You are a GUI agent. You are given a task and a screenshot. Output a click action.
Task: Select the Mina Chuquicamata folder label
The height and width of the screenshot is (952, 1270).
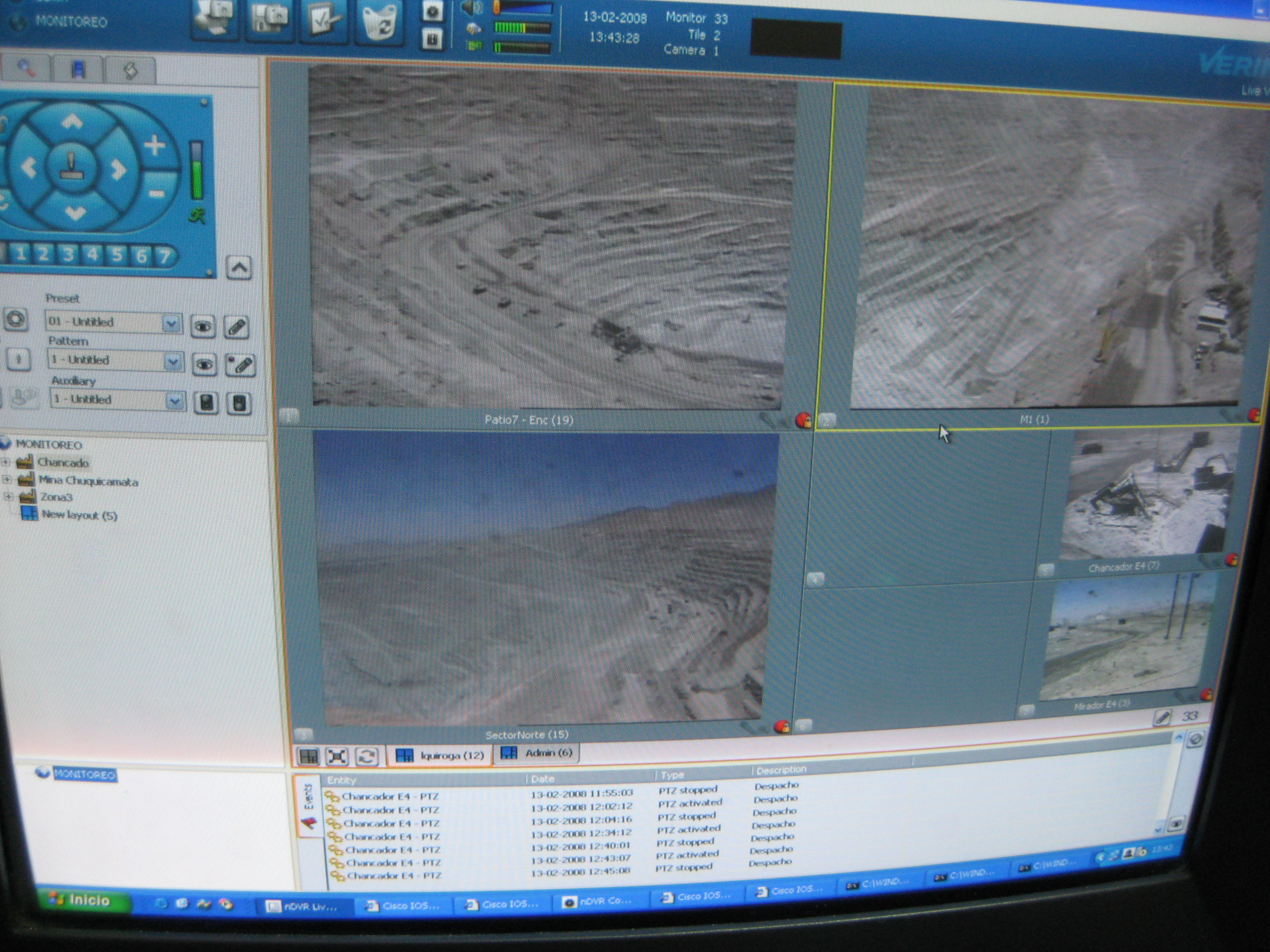click(88, 481)
